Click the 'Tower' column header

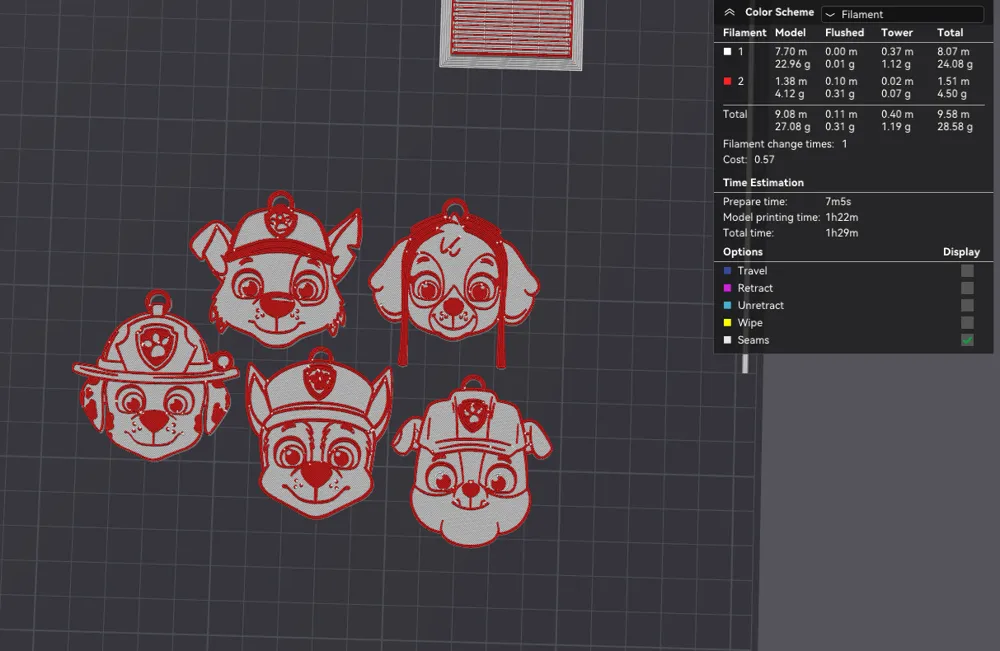[x=897, y=33]
